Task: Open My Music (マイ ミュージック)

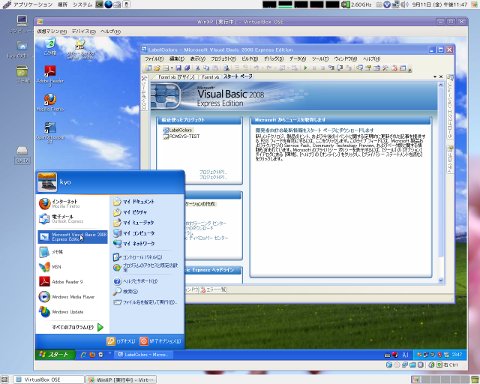Action: pos(133,222)
